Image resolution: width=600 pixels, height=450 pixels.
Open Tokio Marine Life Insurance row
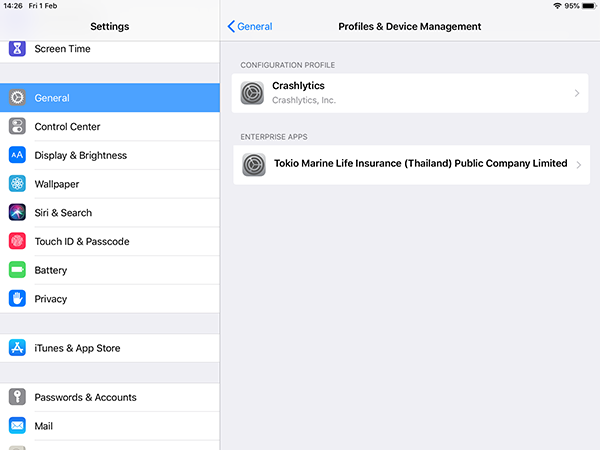(411, 165)
